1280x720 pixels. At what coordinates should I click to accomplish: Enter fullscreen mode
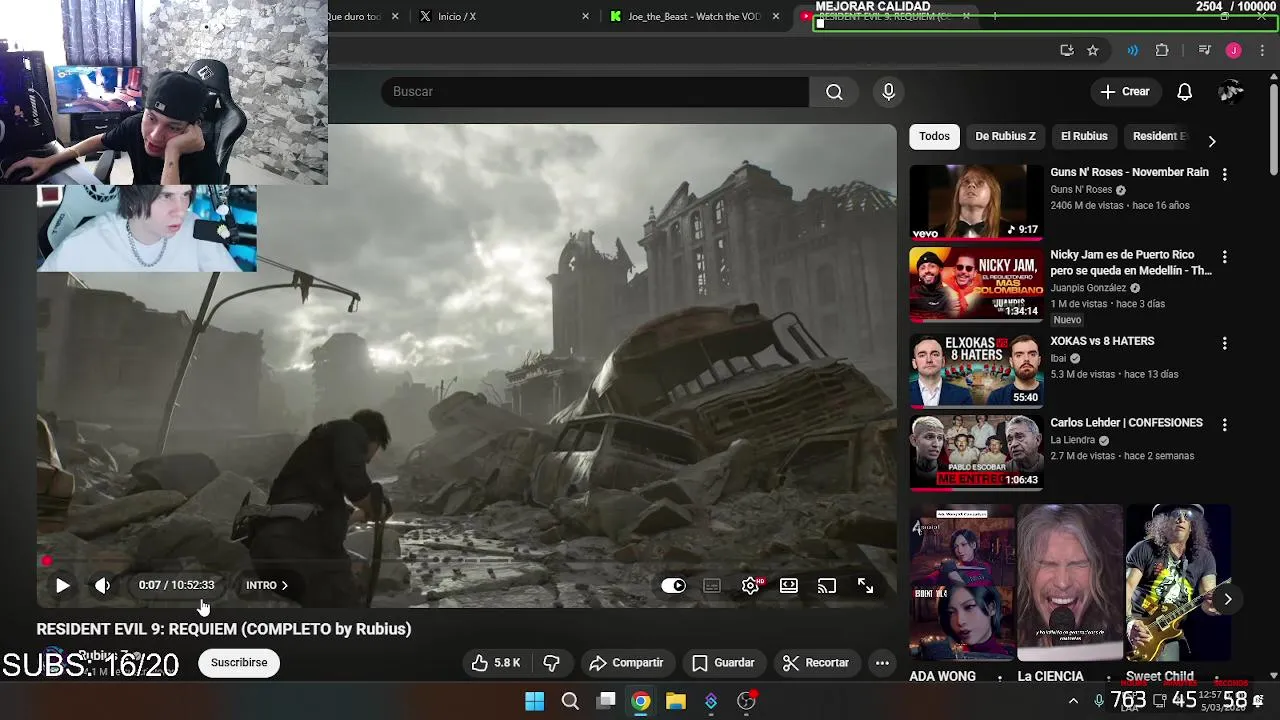pyautogui.click(x=865, y=585)
